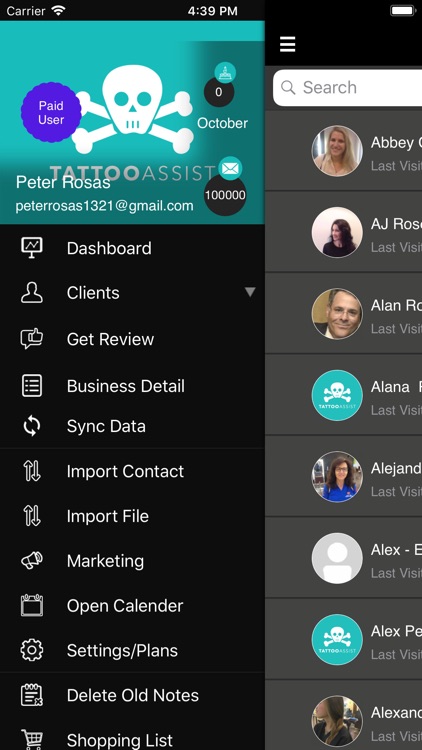This screenshot has width=422, height=750.
Task: Tap the 100000 message count circle
Action: (x=225, y=195)
